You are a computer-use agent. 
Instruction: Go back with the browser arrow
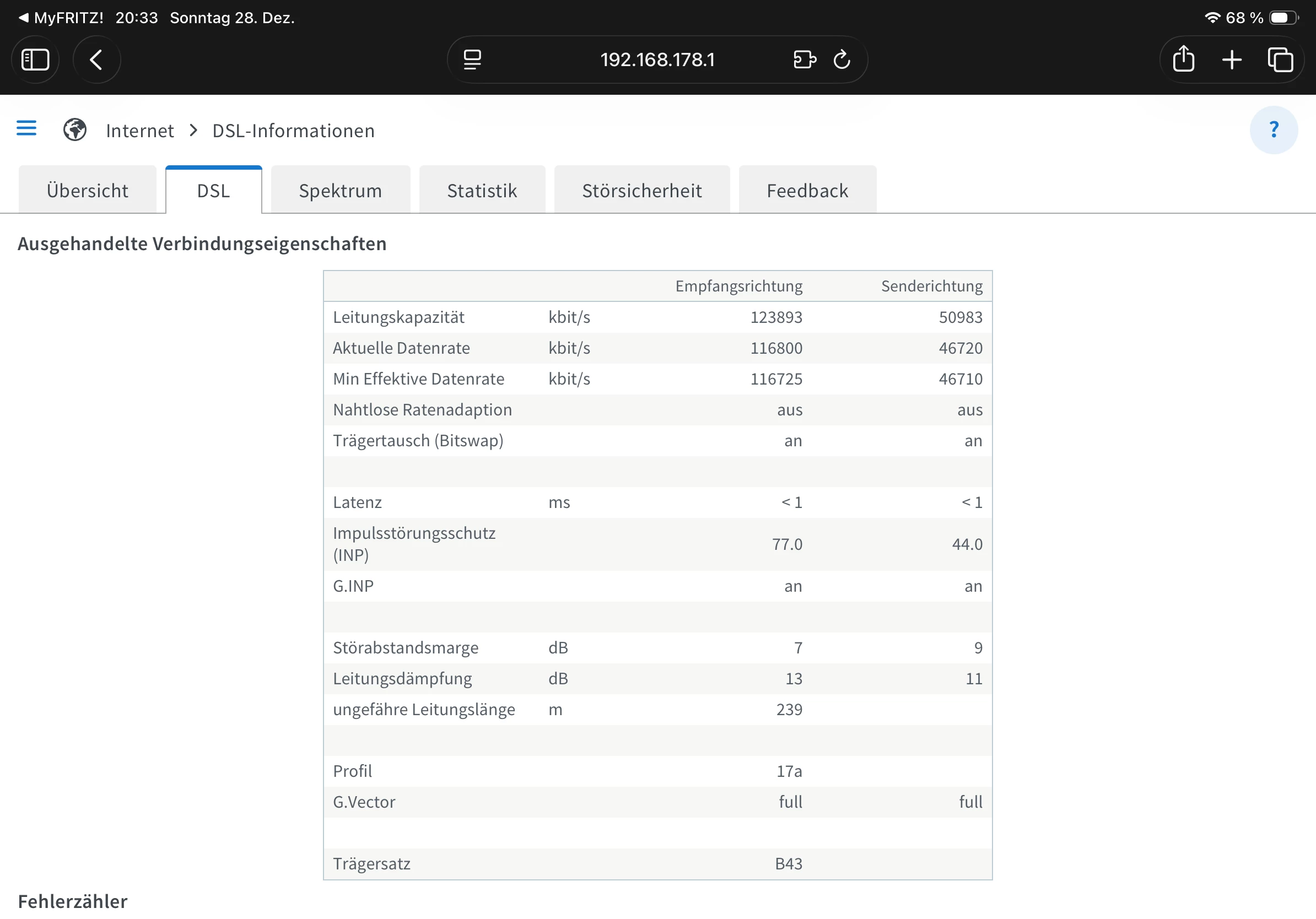coord(96,60)
